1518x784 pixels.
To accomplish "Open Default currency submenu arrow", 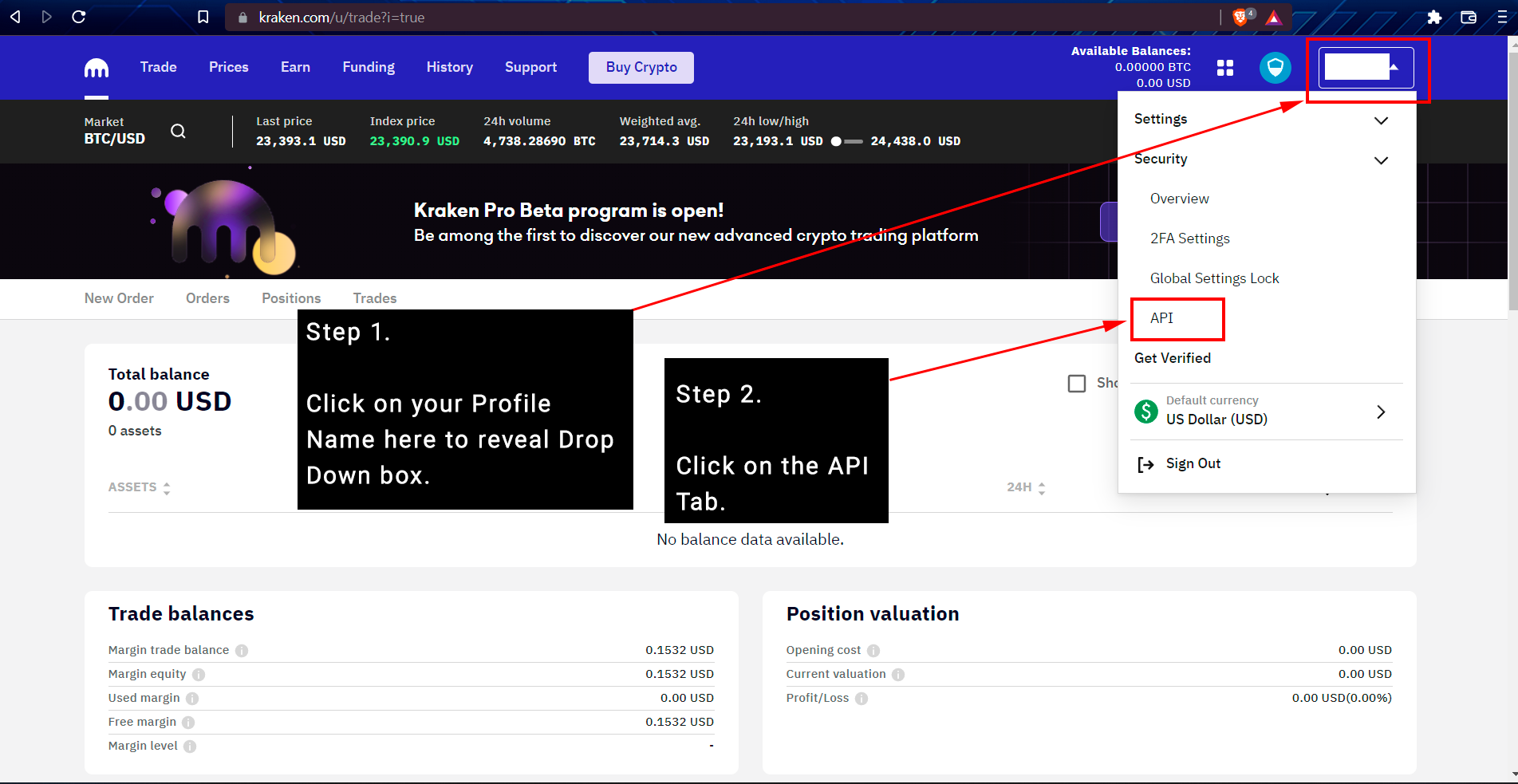I will coord(1381,412).
